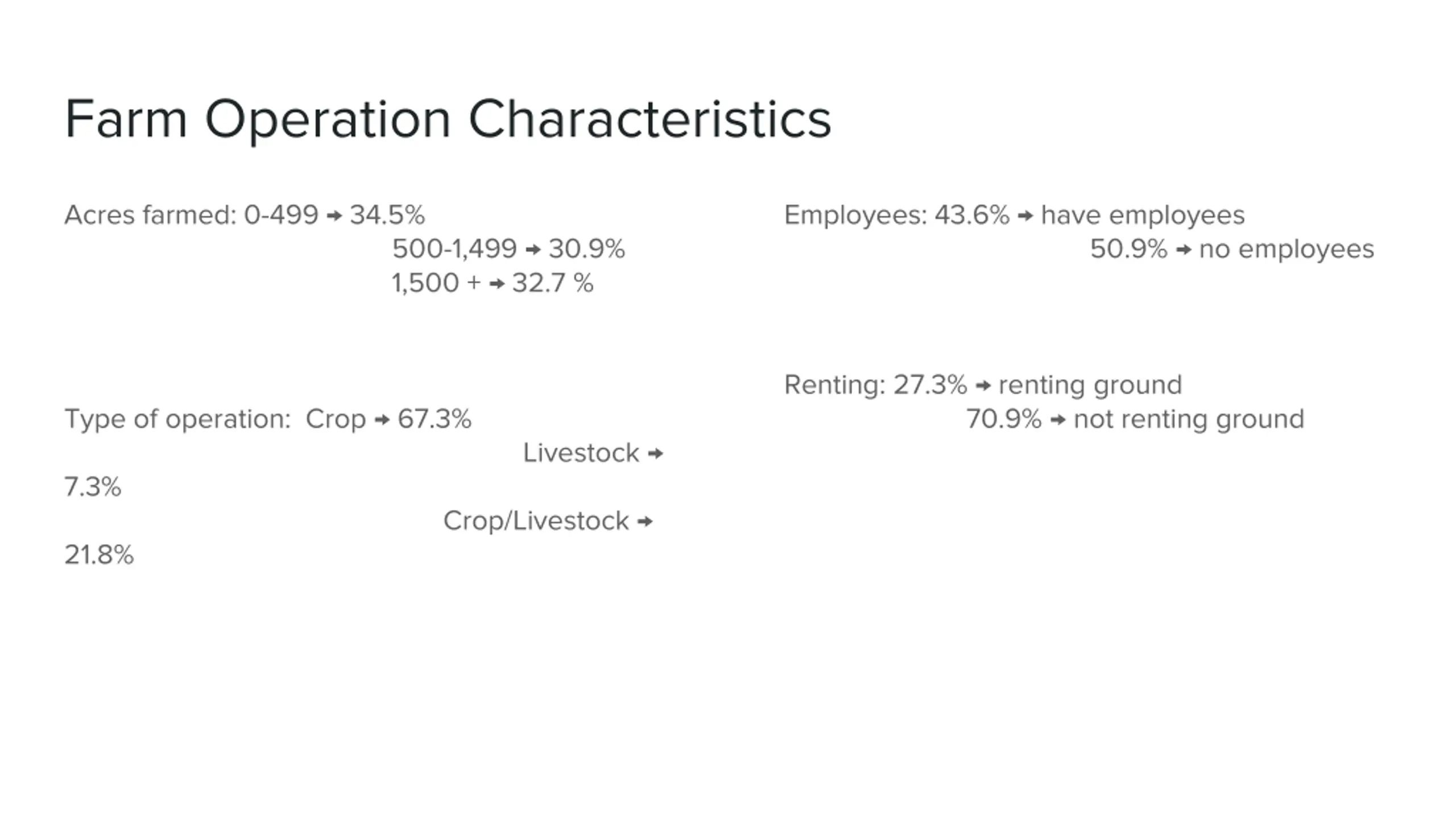The image size is (1456, 819).
Task: Click the Type of operation label
Action: tap(177, 419)
